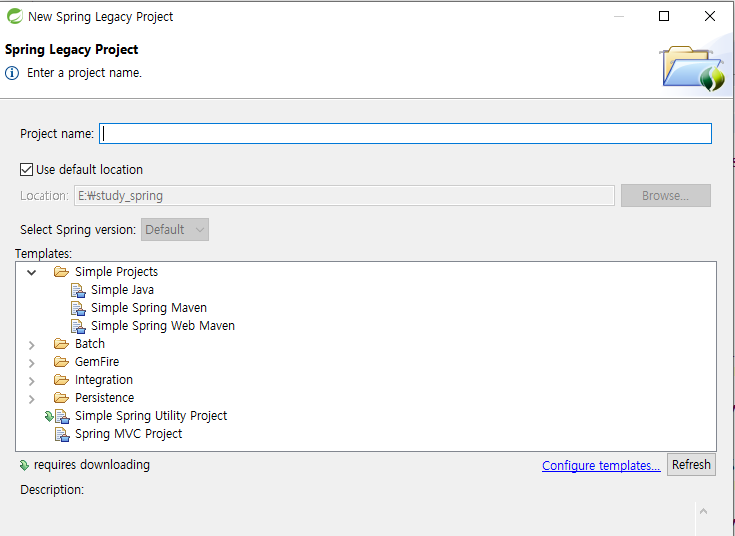Click the description area scroll-up arrow

pyautogui.click(x=703, y=511)
